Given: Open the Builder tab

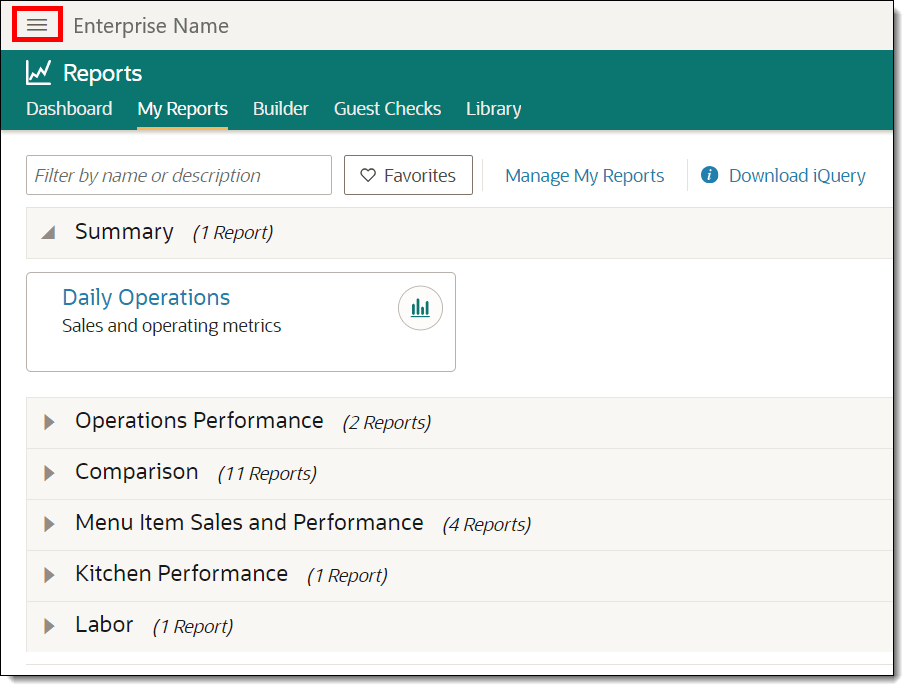Looking at the screenshot, I should point(281,109).
